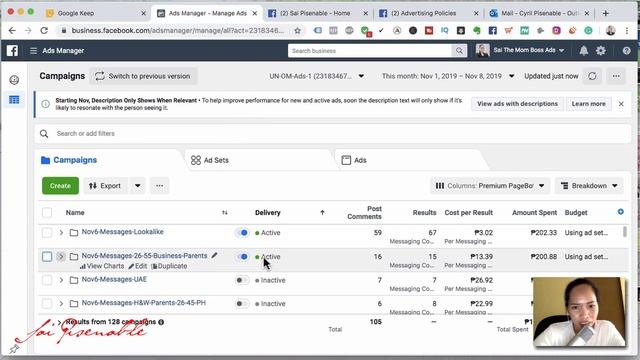The height and width of the screenshot is (360, 640).
Task: Click the search magnifier button in business search
Action: [x=459, y=51]
